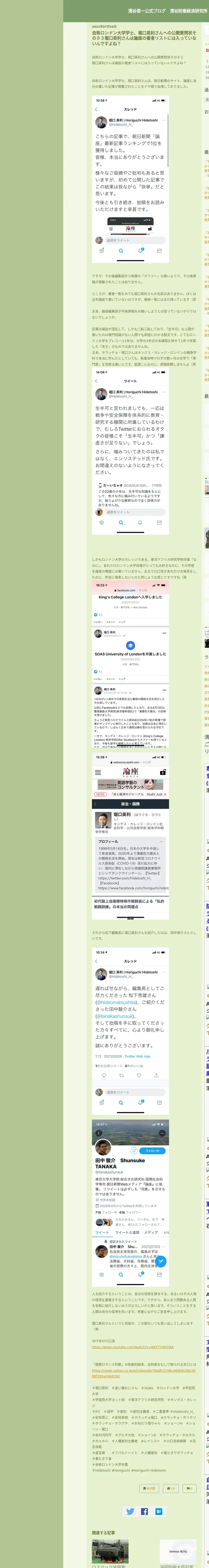Viewport: 209px width, 1568px height.
Task: Click the #SOAS hashtag
Action: click(147, 1388)
